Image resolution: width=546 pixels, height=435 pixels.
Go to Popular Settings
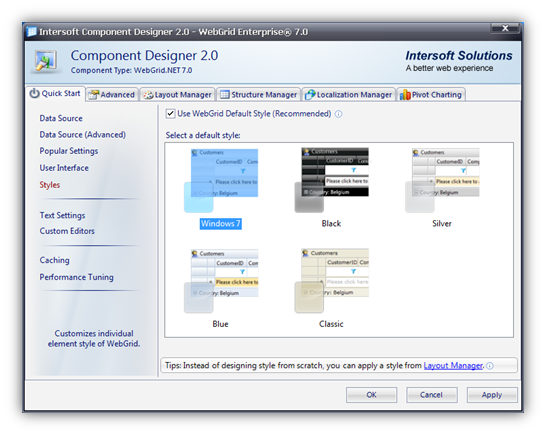pyautogui.click(x=69, y=151)
